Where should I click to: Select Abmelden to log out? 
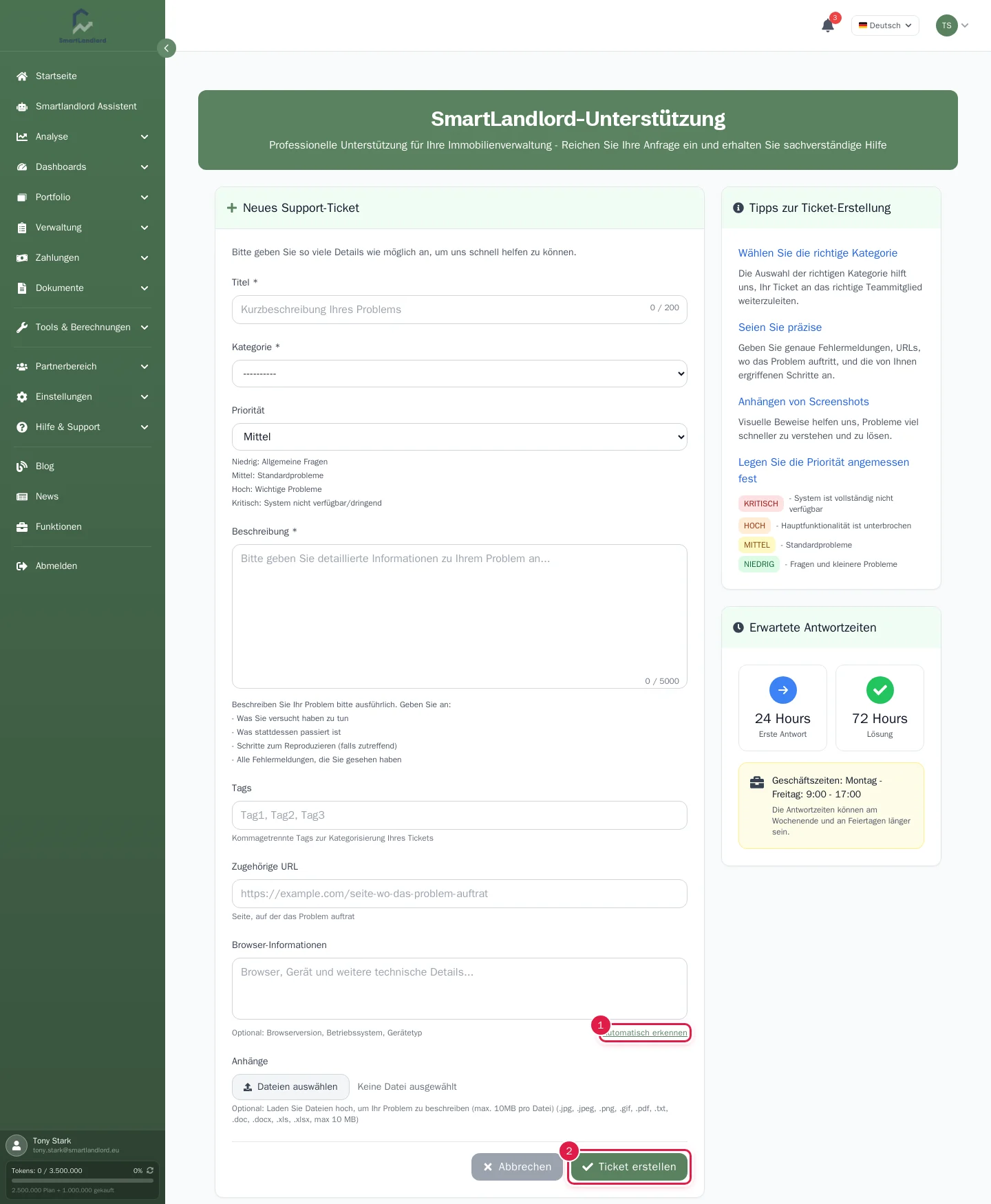(x=83, y=566)
